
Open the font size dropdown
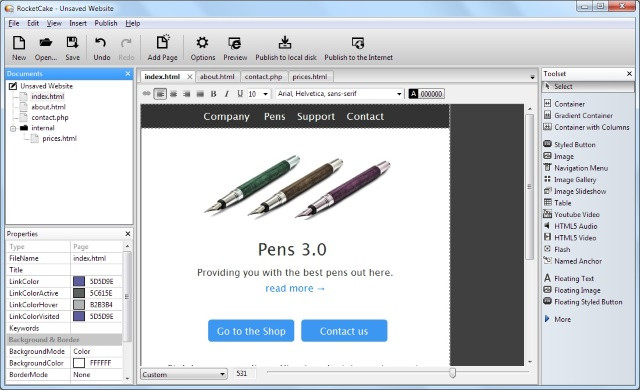click(265, 94)
